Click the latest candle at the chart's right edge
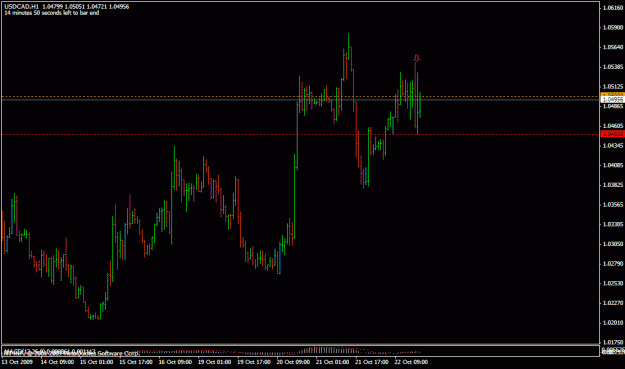Viewport: 625px width, 369px height. coord(420,105)
